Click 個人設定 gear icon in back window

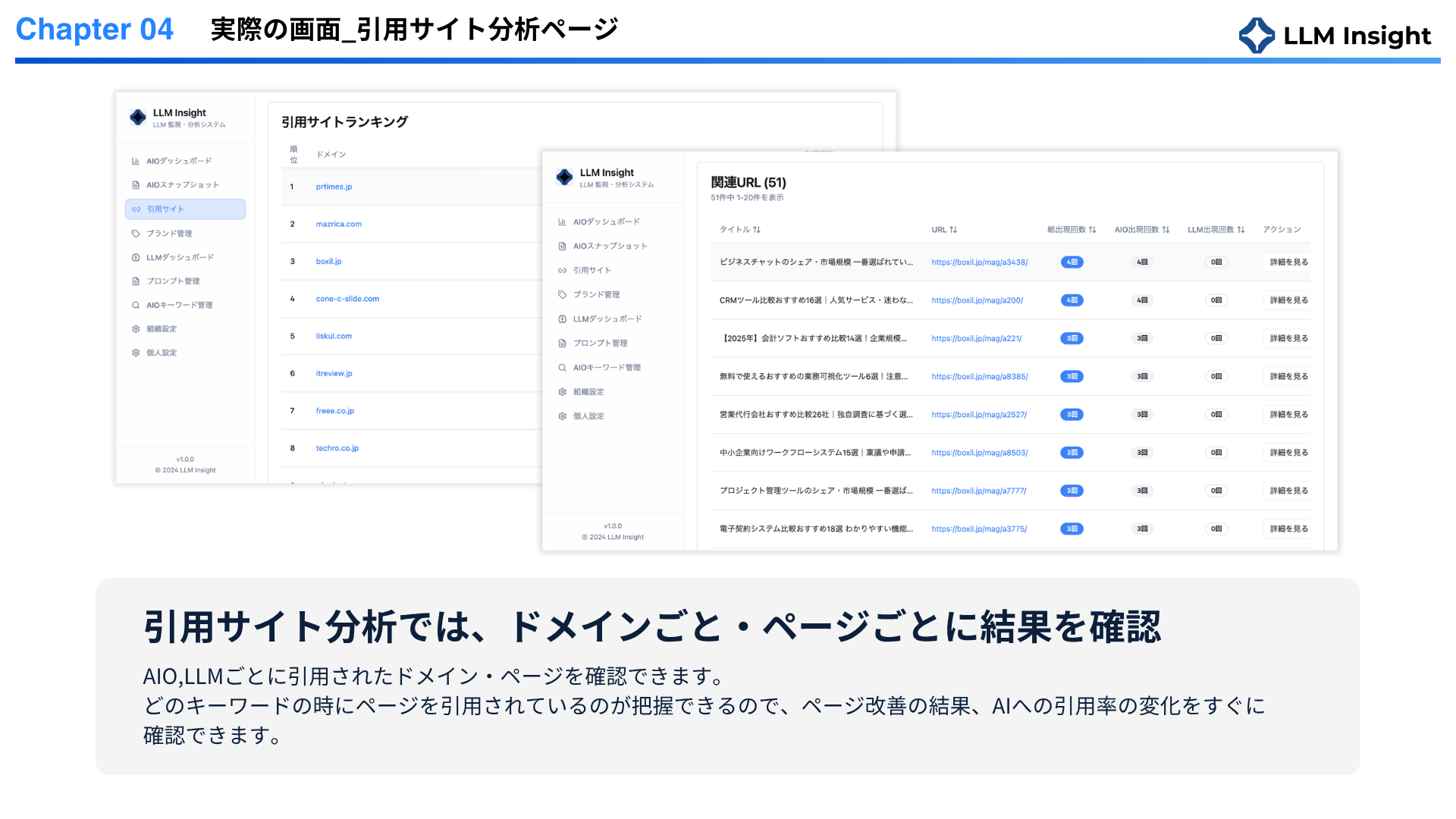pyautogui.click(x=136, y=353)
